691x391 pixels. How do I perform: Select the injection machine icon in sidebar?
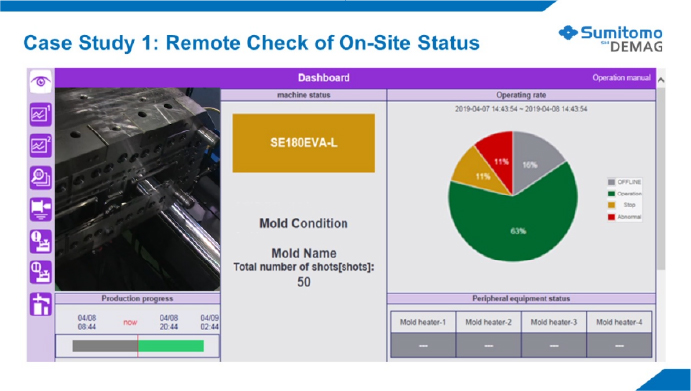point(41,209)
